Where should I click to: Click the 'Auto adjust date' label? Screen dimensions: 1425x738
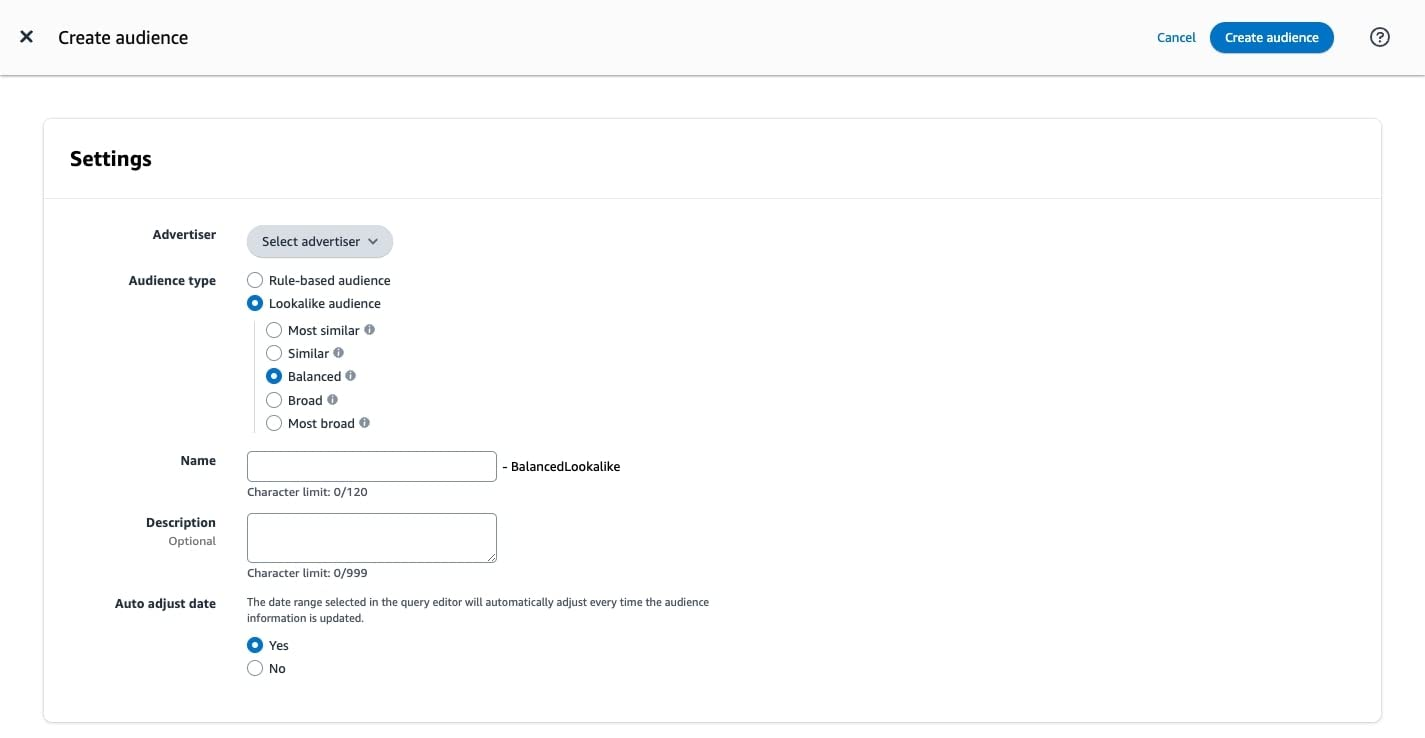(165, 604)
